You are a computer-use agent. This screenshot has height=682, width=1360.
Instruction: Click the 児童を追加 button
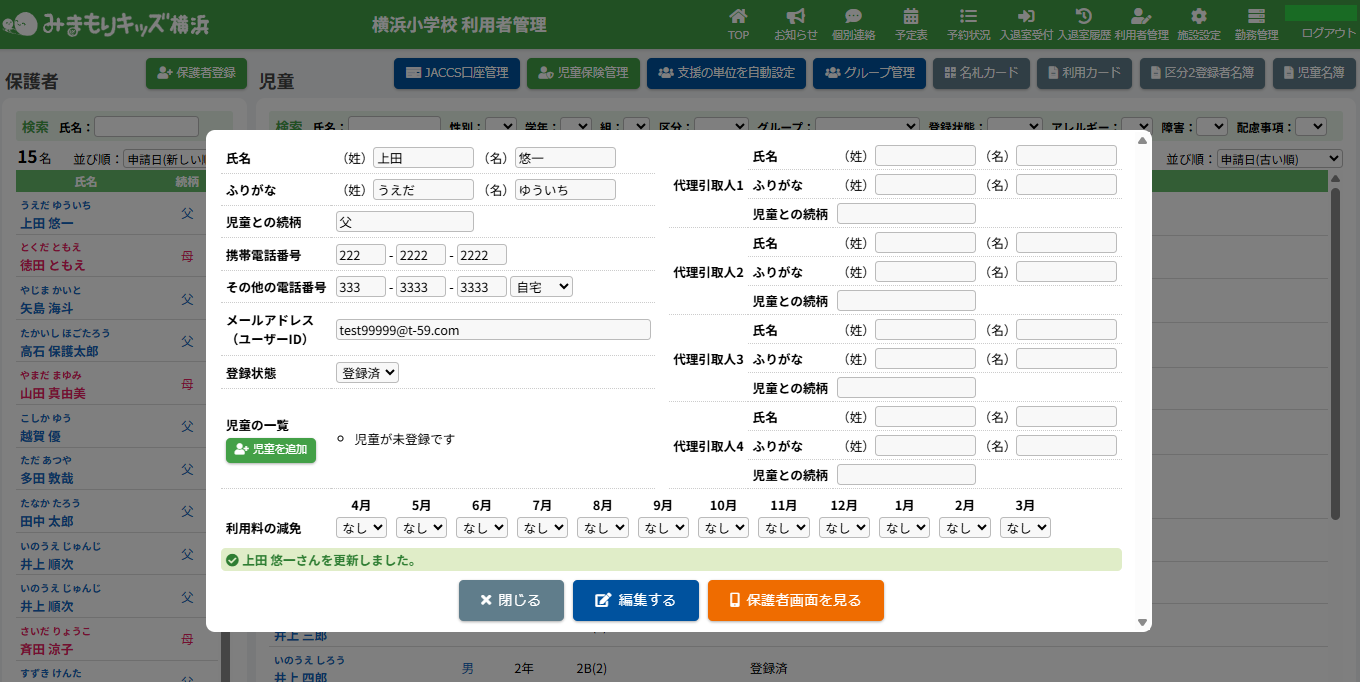point(270,450)
